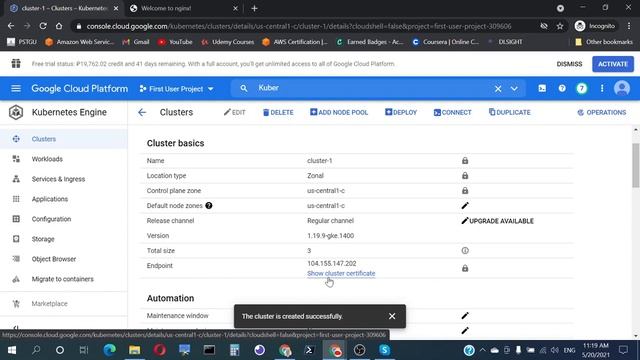
Task: Open the hamburger navigation menu
Action: pos(16,89)
